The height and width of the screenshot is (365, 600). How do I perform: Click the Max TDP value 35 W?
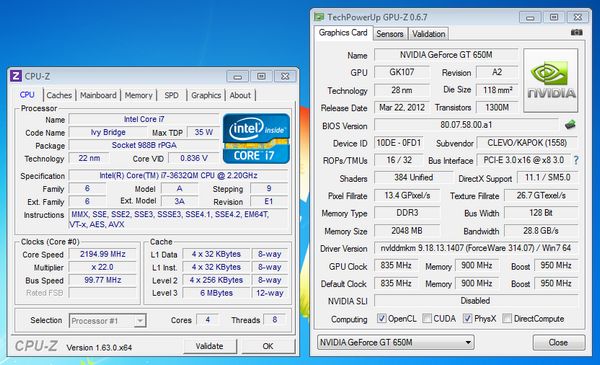click(x=204, y=132)
